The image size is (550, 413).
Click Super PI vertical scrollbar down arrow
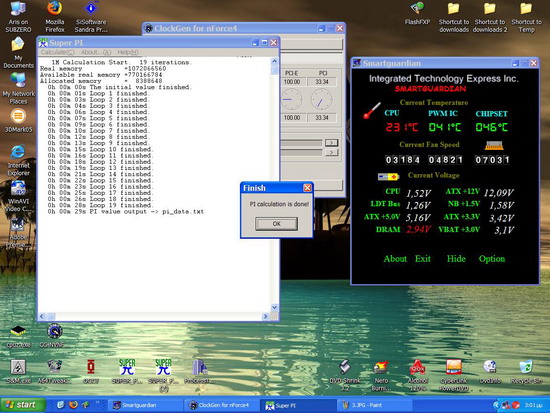274,307
